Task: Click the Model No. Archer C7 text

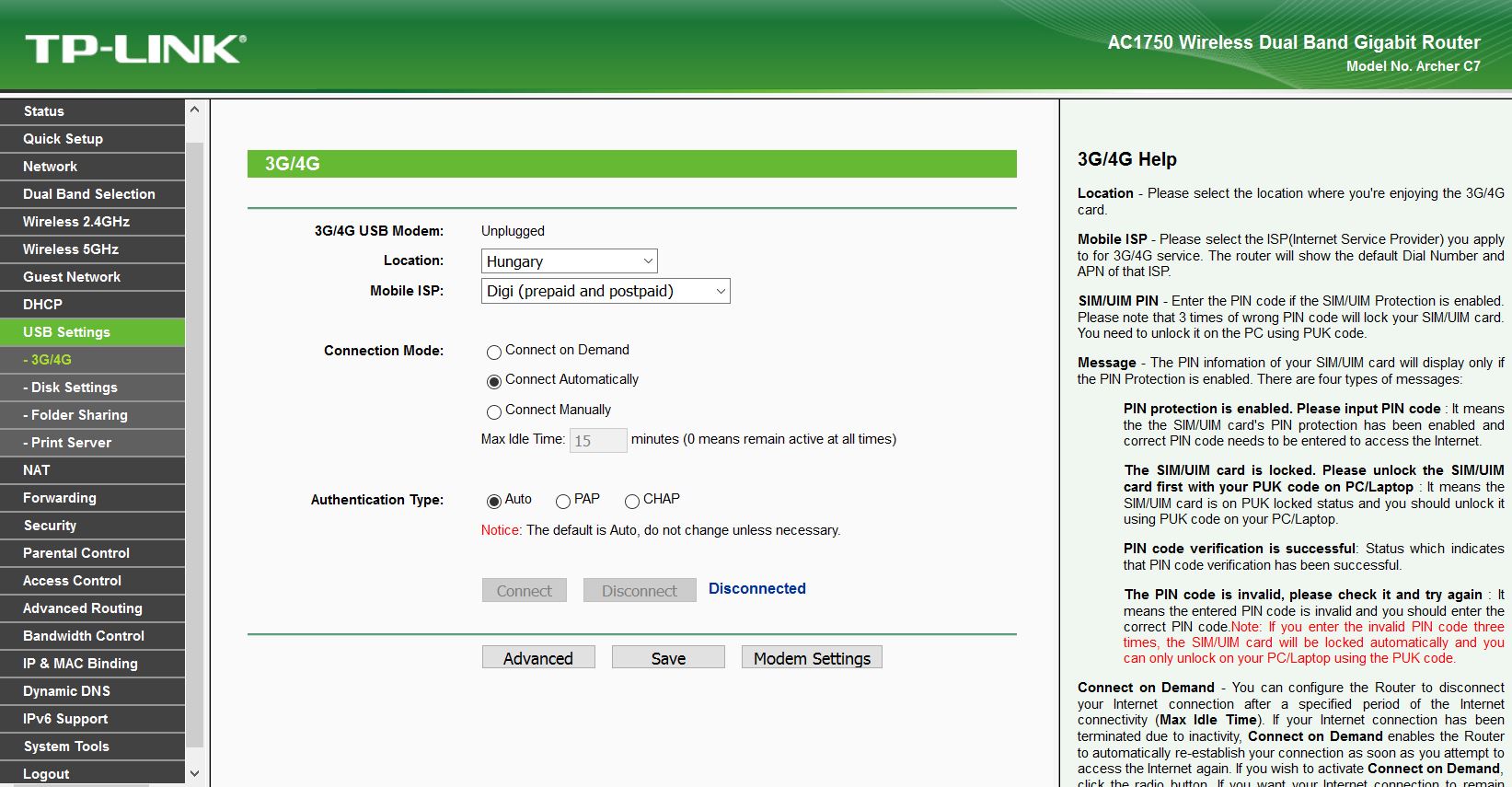Action: coord(1414,66)
